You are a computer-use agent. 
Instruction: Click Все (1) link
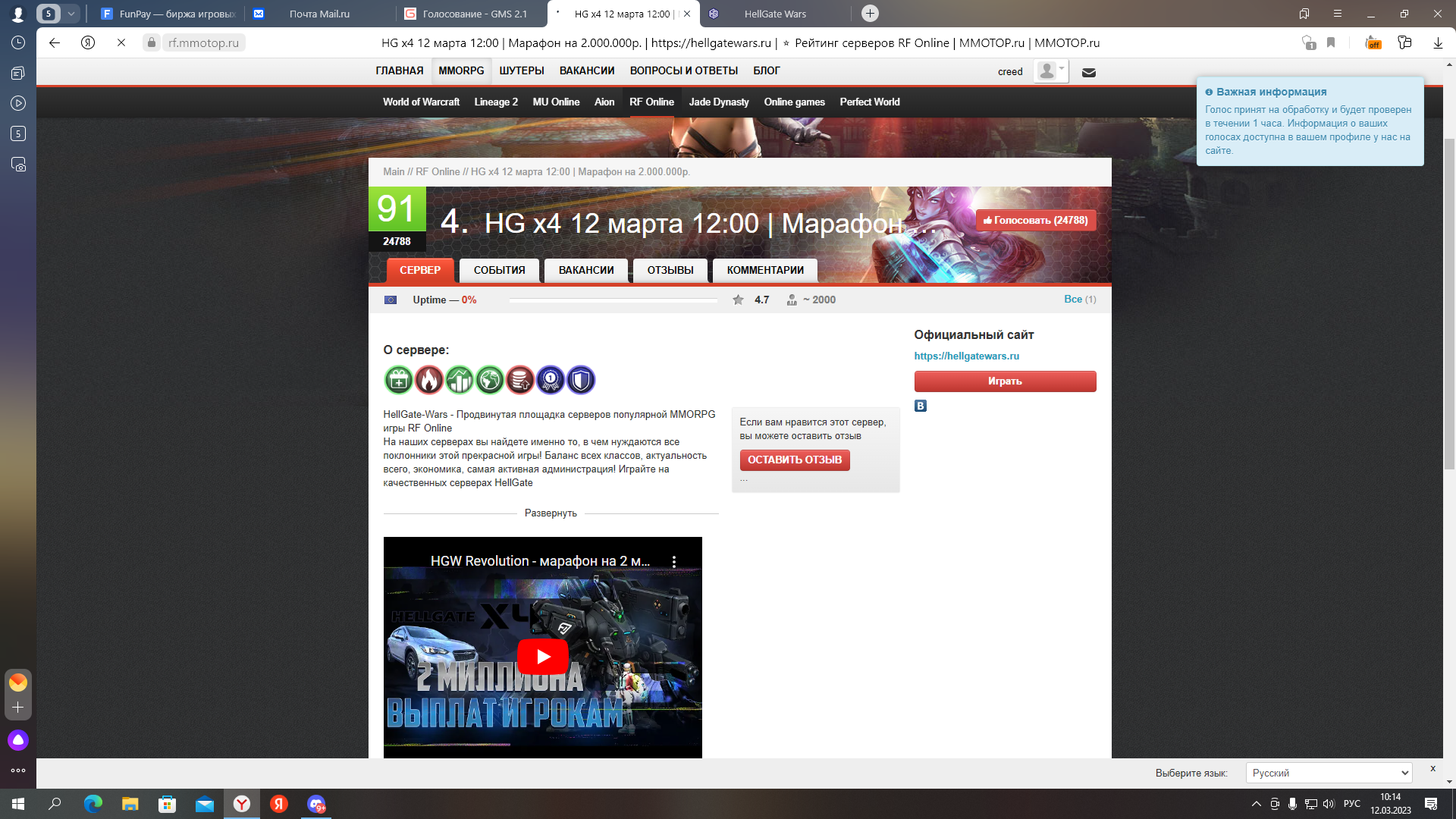pyautogui.click(x=1080, y=299)
